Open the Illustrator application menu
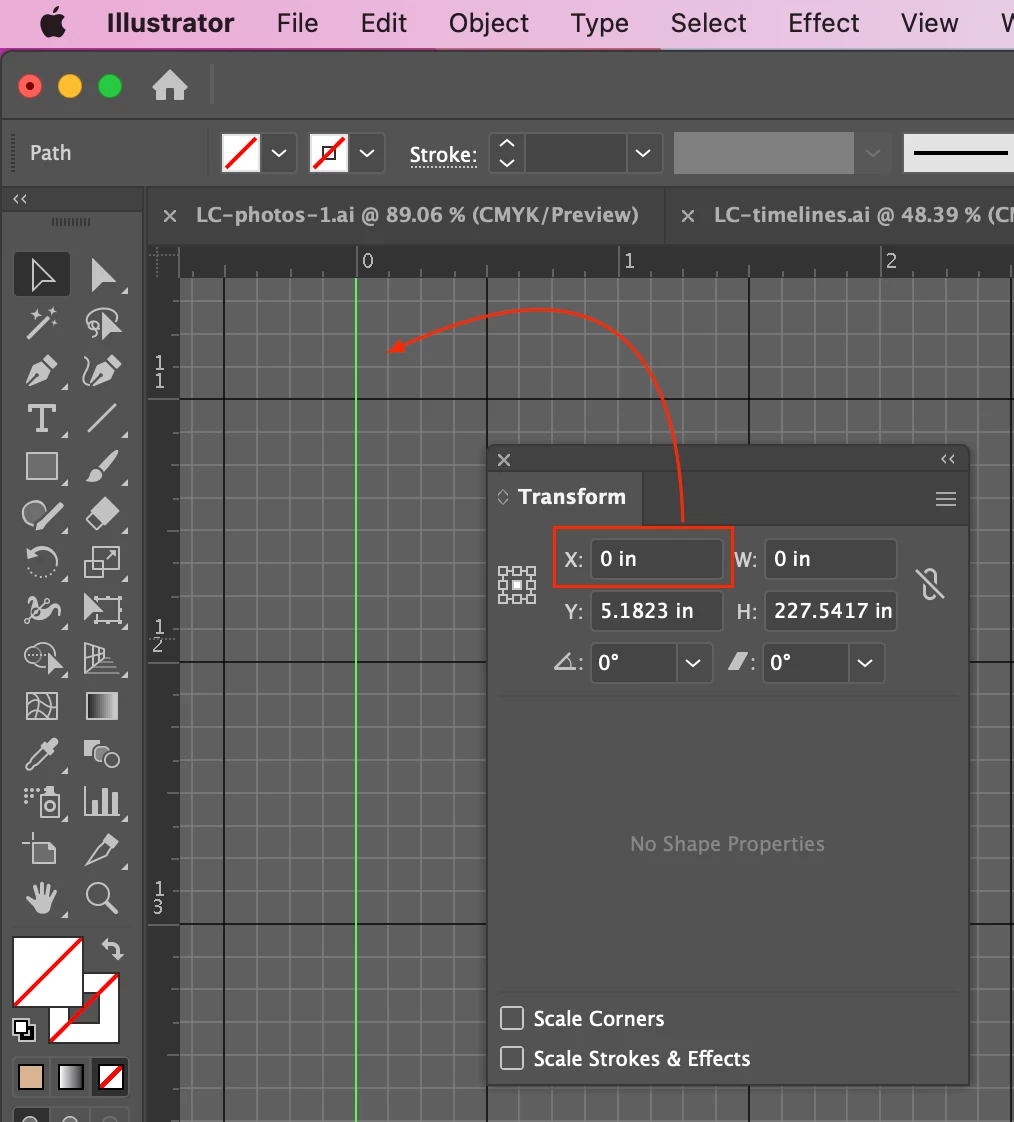This screenshot has height=1122, width=1014. [x=170, y=24]
